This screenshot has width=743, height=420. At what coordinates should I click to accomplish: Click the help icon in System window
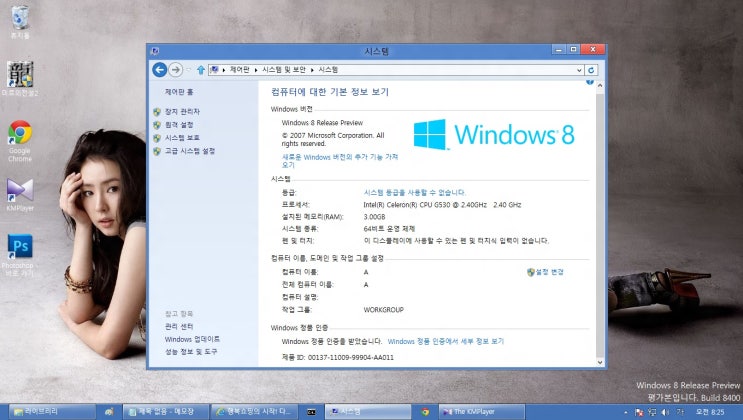coord(590,82)
